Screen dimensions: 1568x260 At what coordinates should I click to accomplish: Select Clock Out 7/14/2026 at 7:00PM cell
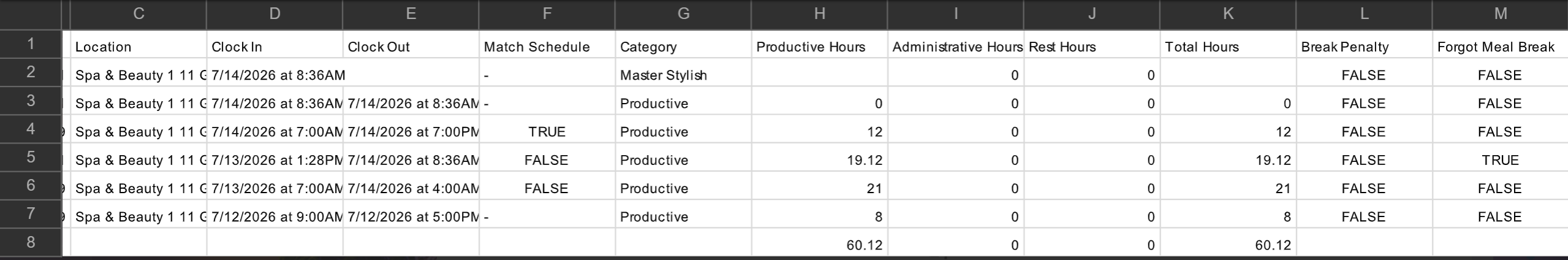coord(411,132)
